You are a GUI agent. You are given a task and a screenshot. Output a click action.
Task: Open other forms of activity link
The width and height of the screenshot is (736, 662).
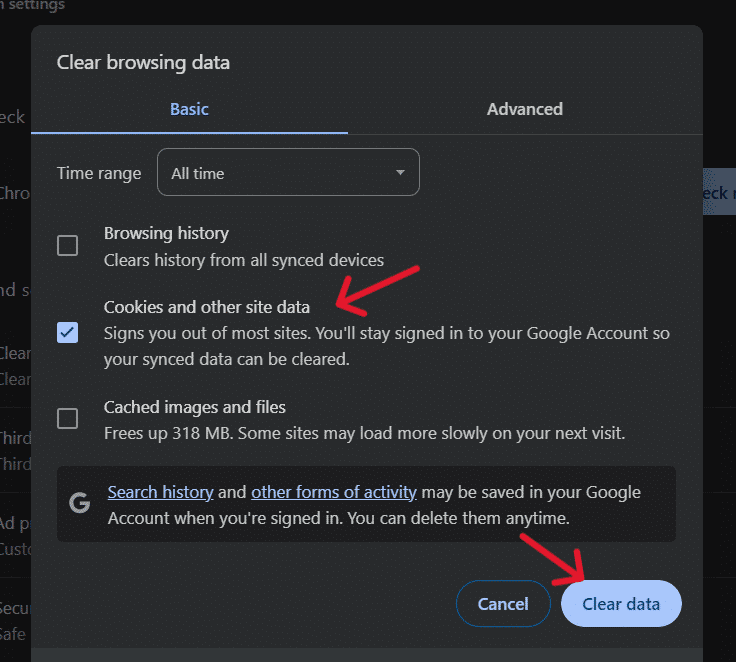(x=334, y=493)
